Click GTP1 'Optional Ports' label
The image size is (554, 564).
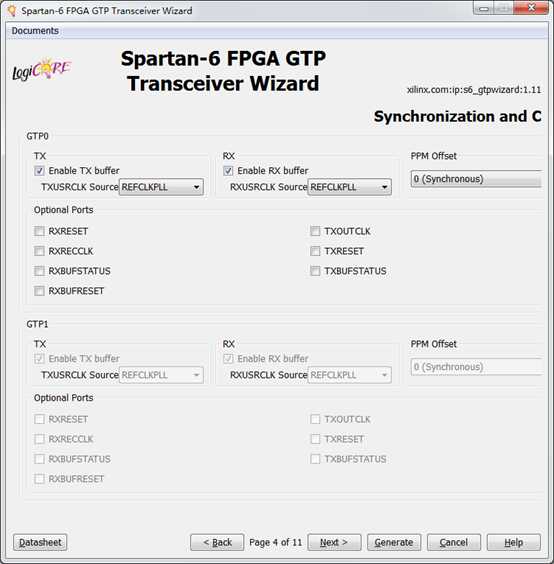[64, 398]
